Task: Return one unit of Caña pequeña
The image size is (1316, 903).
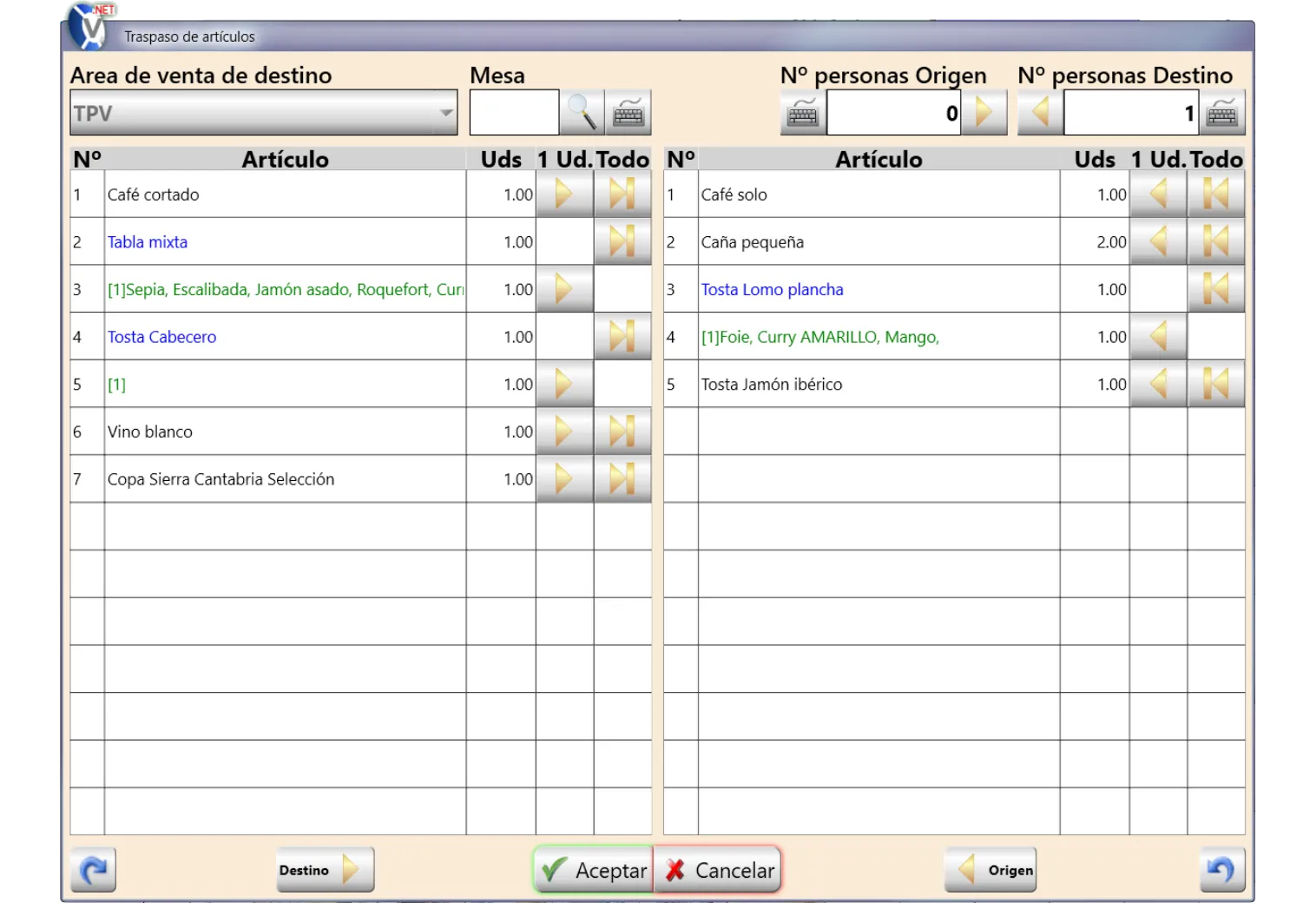Action: pos(1158,242)
